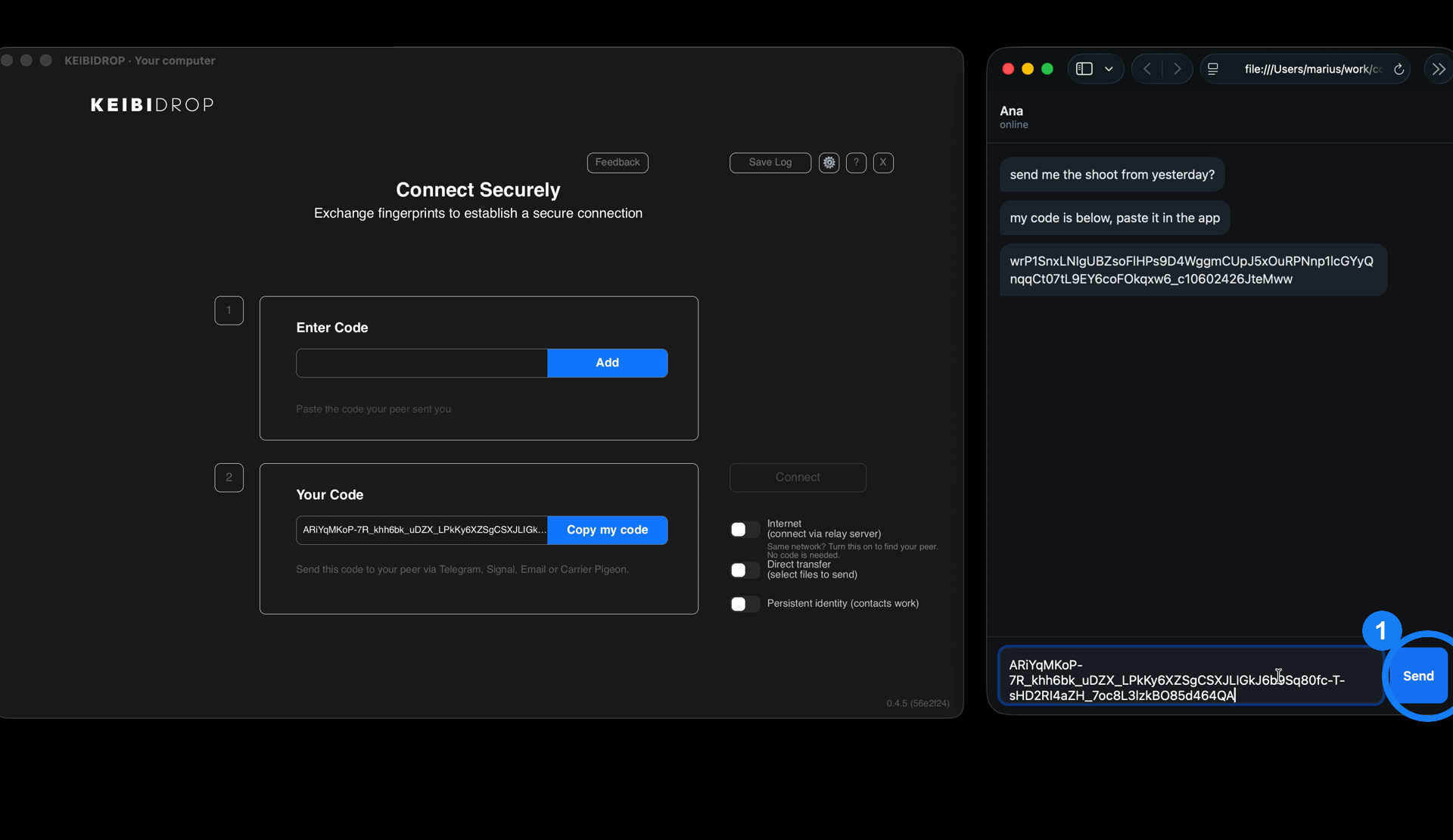Screen dimensions: 1453x840
Task: Open the sidebar dropdown chevron in browser
Action: (1109, 69)
